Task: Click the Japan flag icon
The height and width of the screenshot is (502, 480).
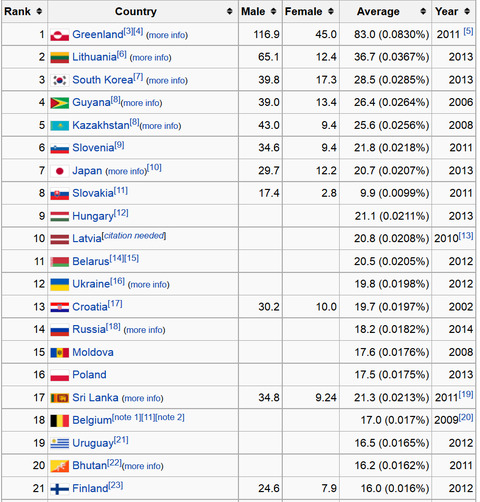Action: coord(60,171)
